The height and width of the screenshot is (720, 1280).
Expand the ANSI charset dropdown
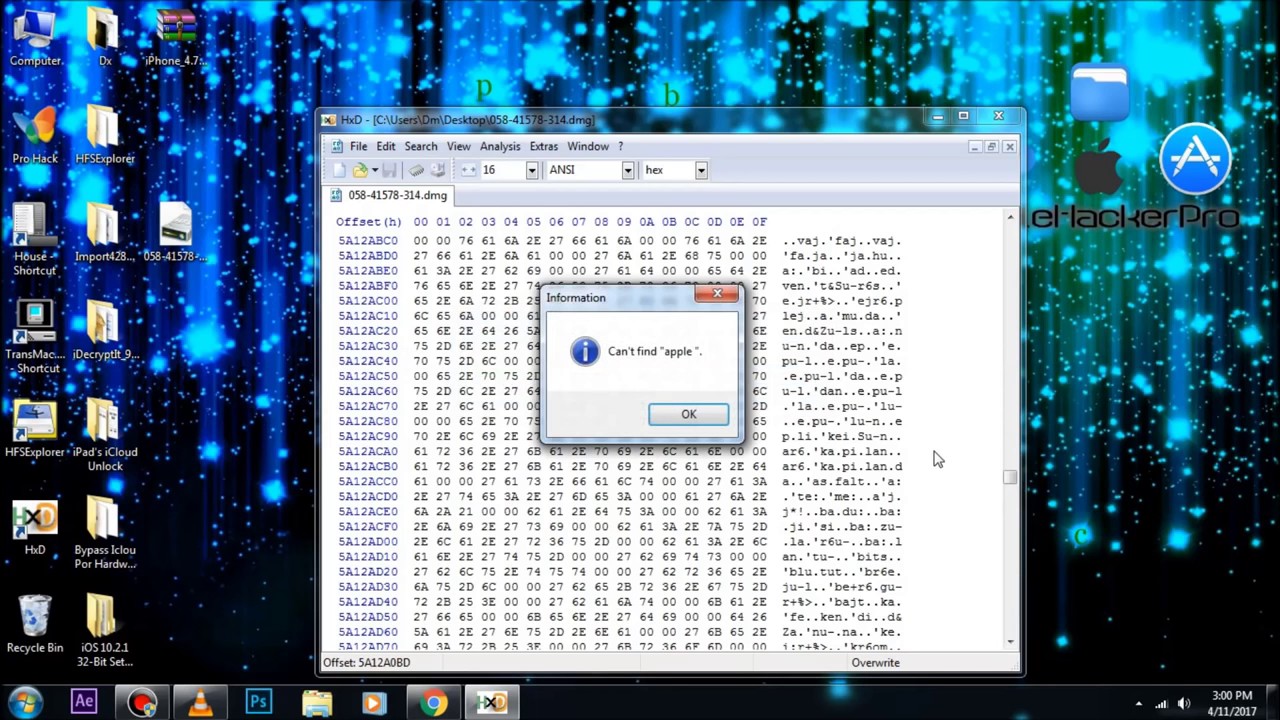coord(628,170)
